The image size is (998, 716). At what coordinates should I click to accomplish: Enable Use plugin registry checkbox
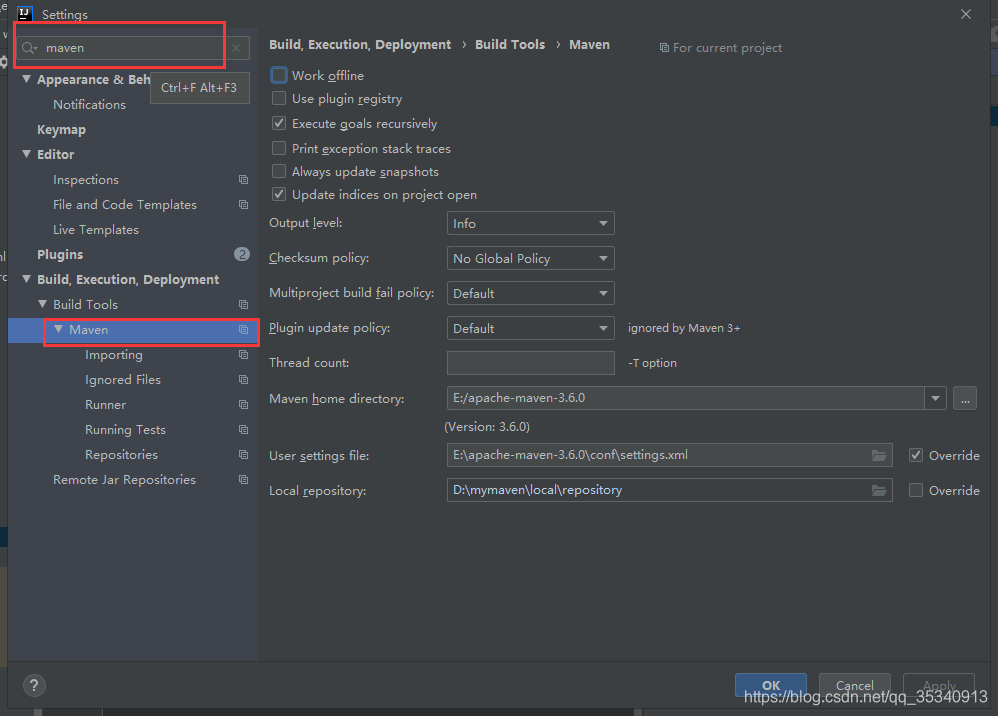(279, 98)
